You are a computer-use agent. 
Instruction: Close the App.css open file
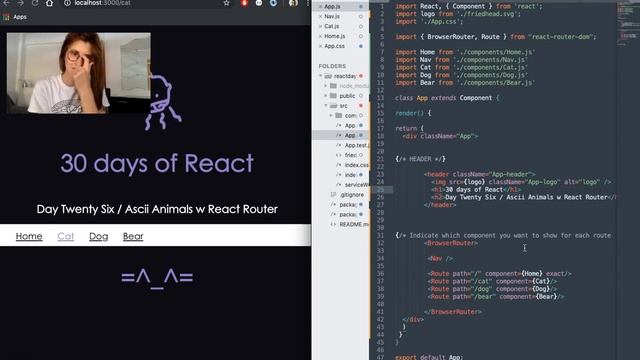[x=320, y=46]
